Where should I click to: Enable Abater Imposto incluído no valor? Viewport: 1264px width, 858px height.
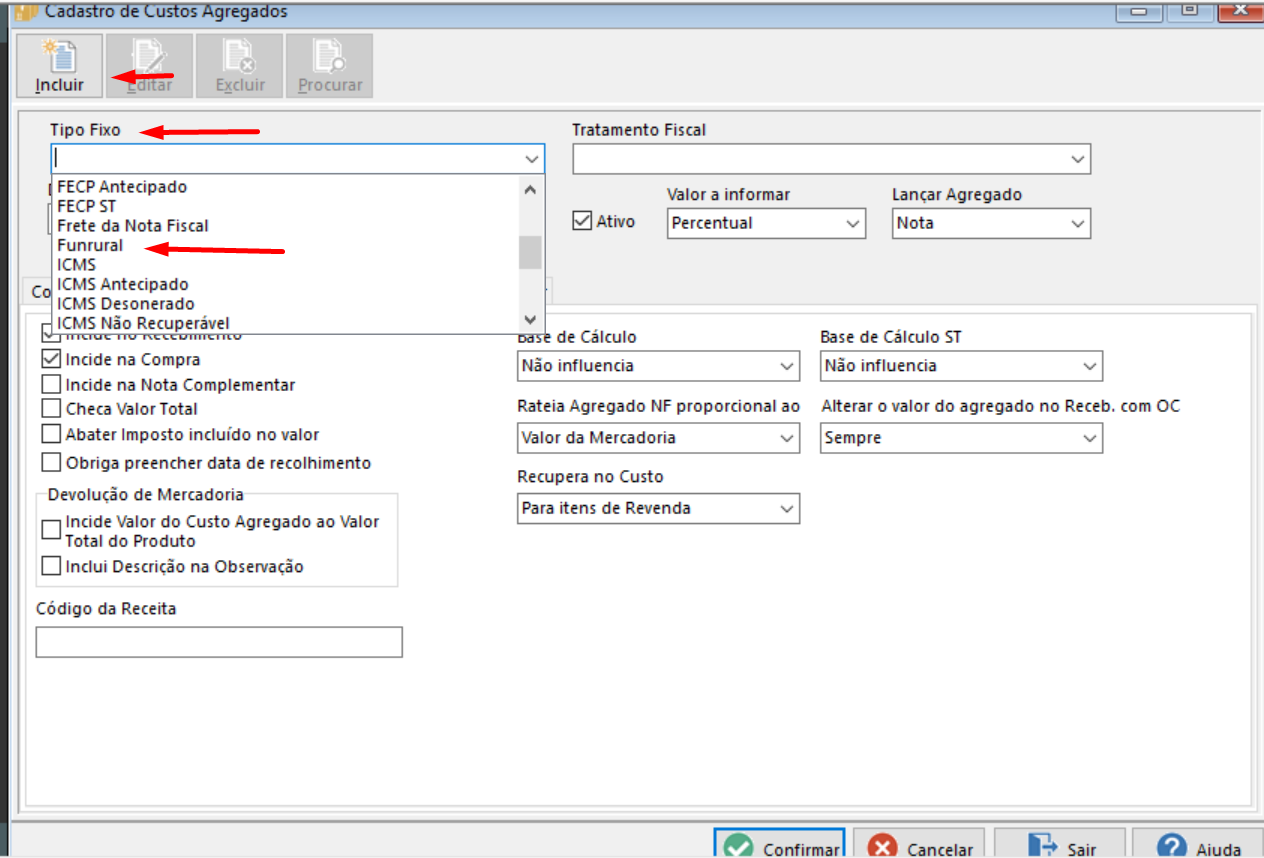[x=50, y=434]
